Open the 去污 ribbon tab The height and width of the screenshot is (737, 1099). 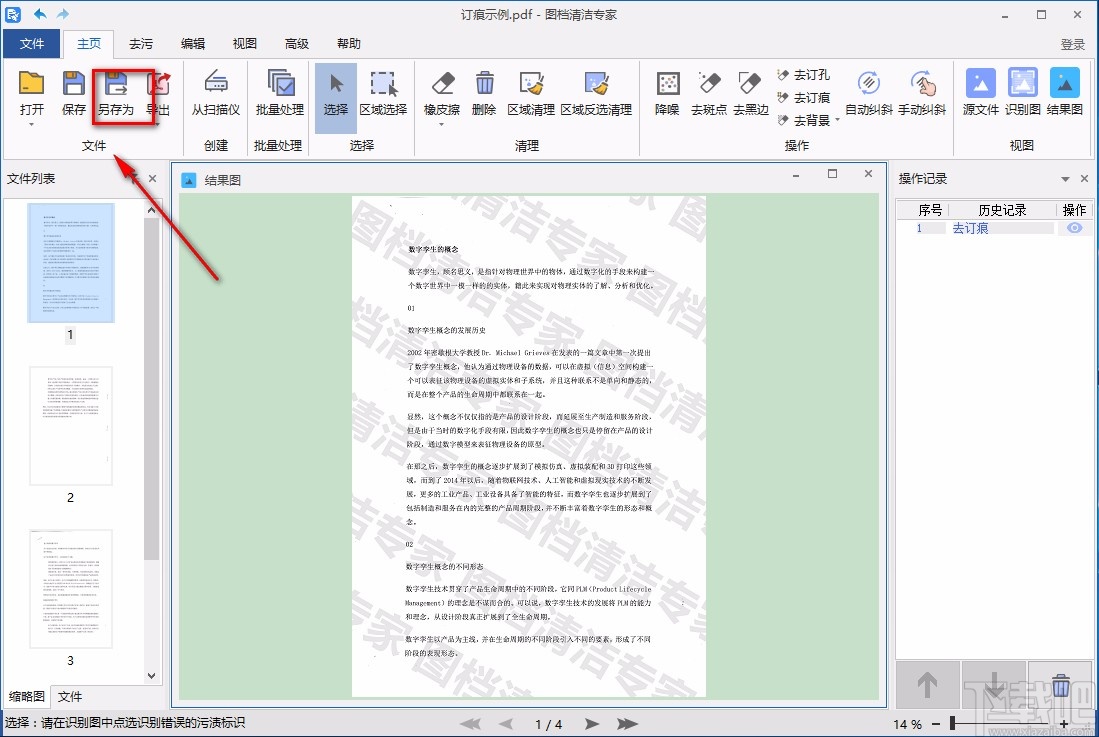tap(141, 44)
